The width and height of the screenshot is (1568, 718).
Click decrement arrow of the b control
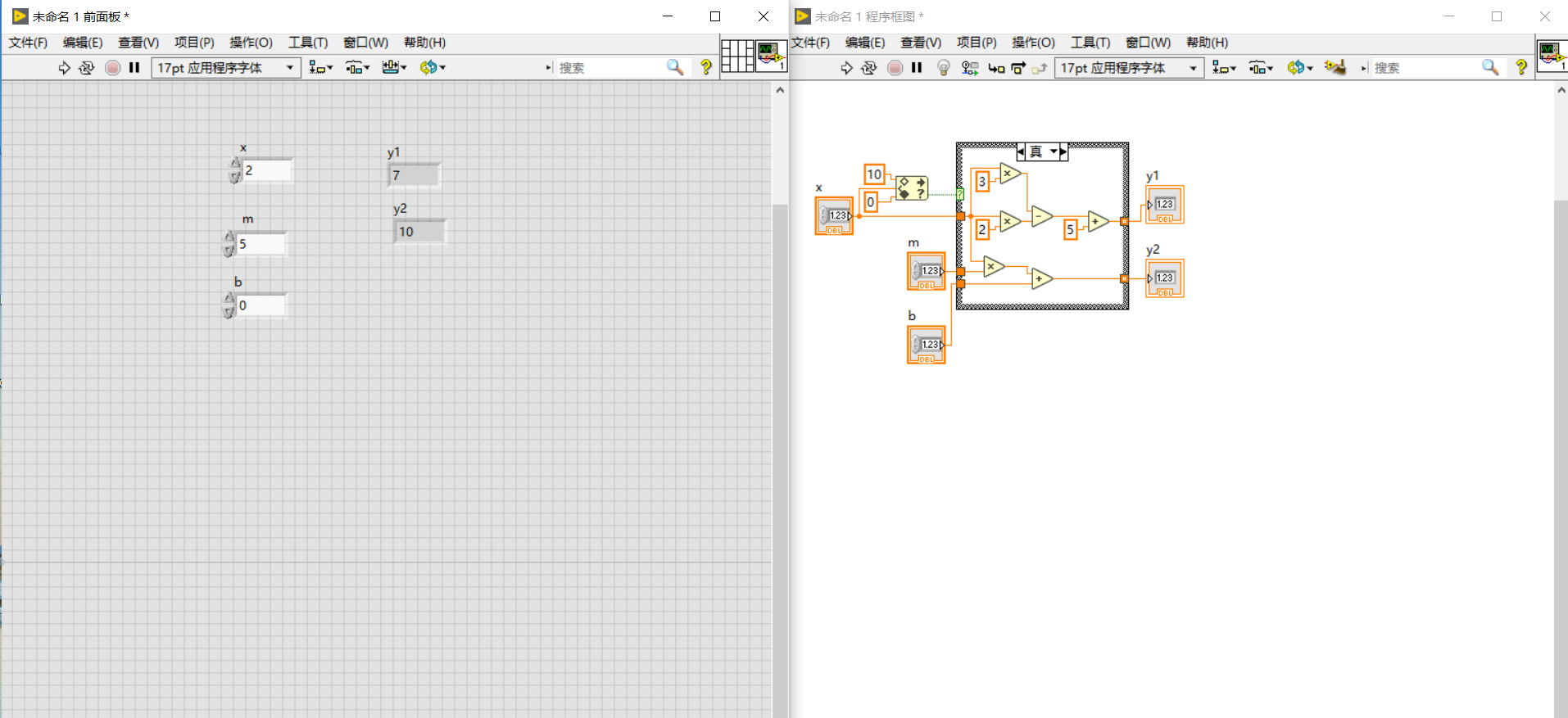(229, 312)
